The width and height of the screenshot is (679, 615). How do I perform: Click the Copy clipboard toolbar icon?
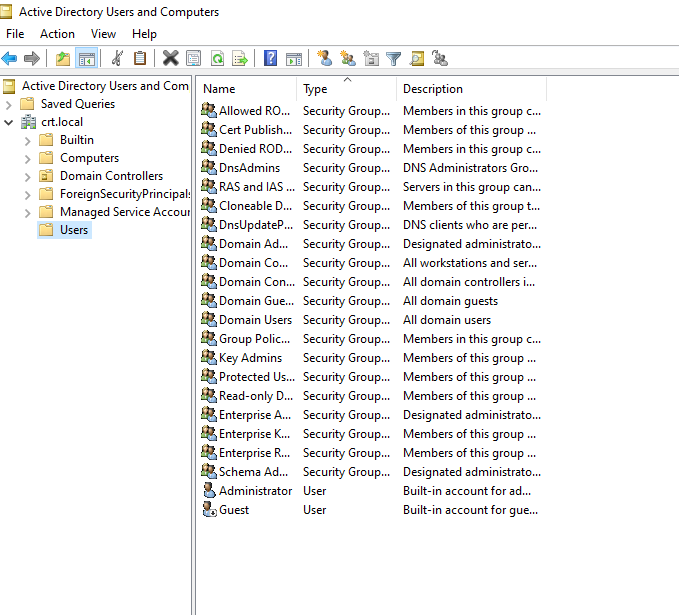(140, 58)
